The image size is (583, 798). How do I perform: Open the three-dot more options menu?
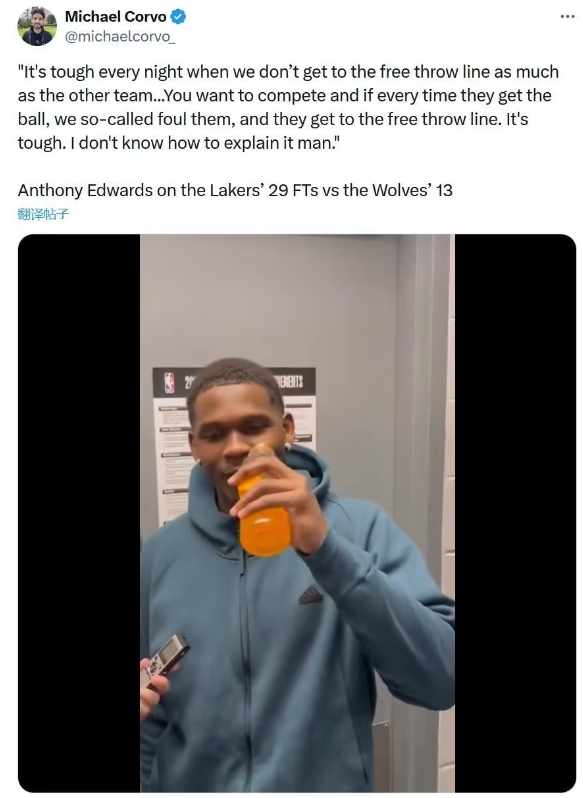click(x=567, y=17)
